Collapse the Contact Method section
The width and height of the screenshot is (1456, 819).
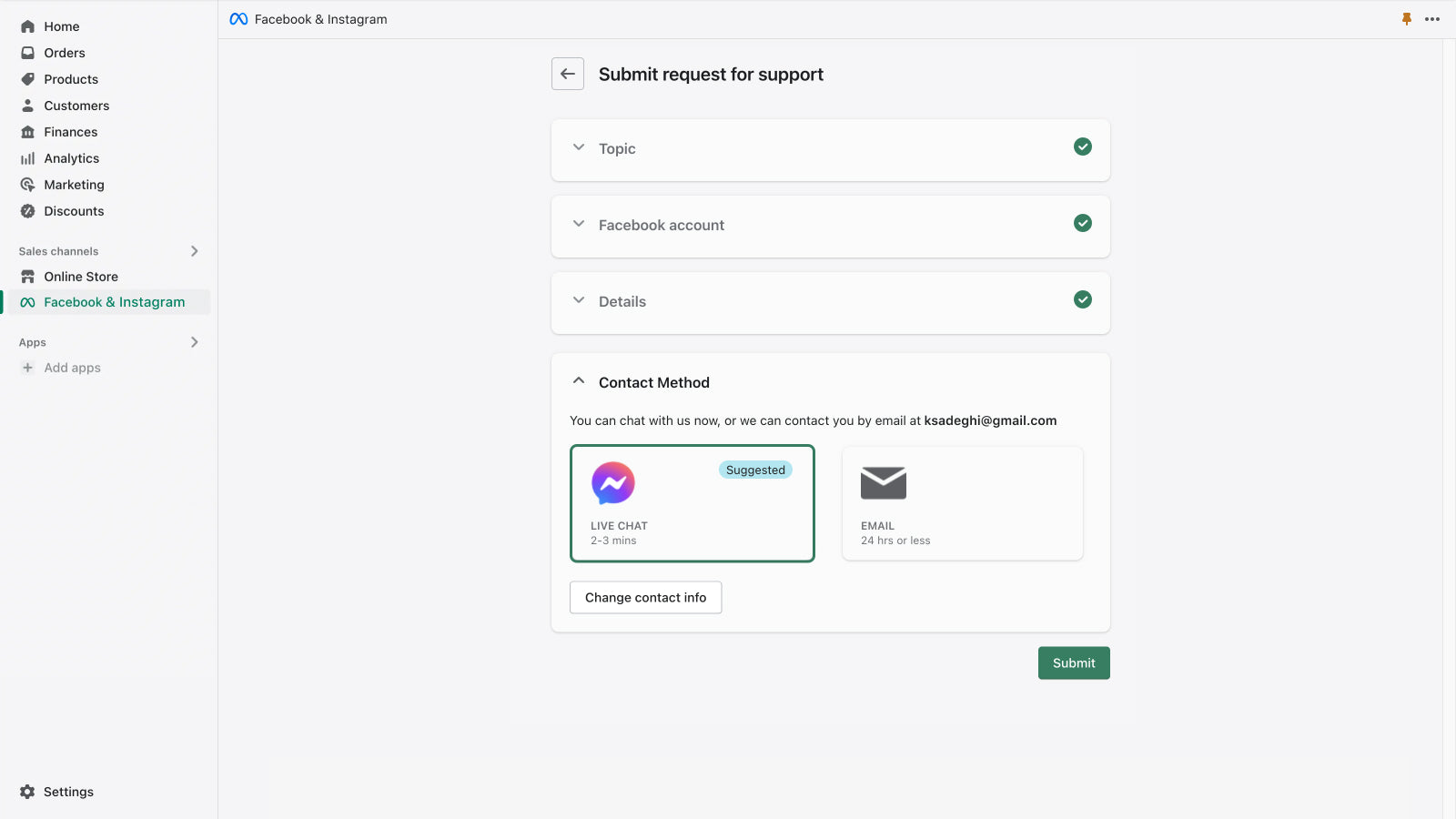click(x=580, y=381)
